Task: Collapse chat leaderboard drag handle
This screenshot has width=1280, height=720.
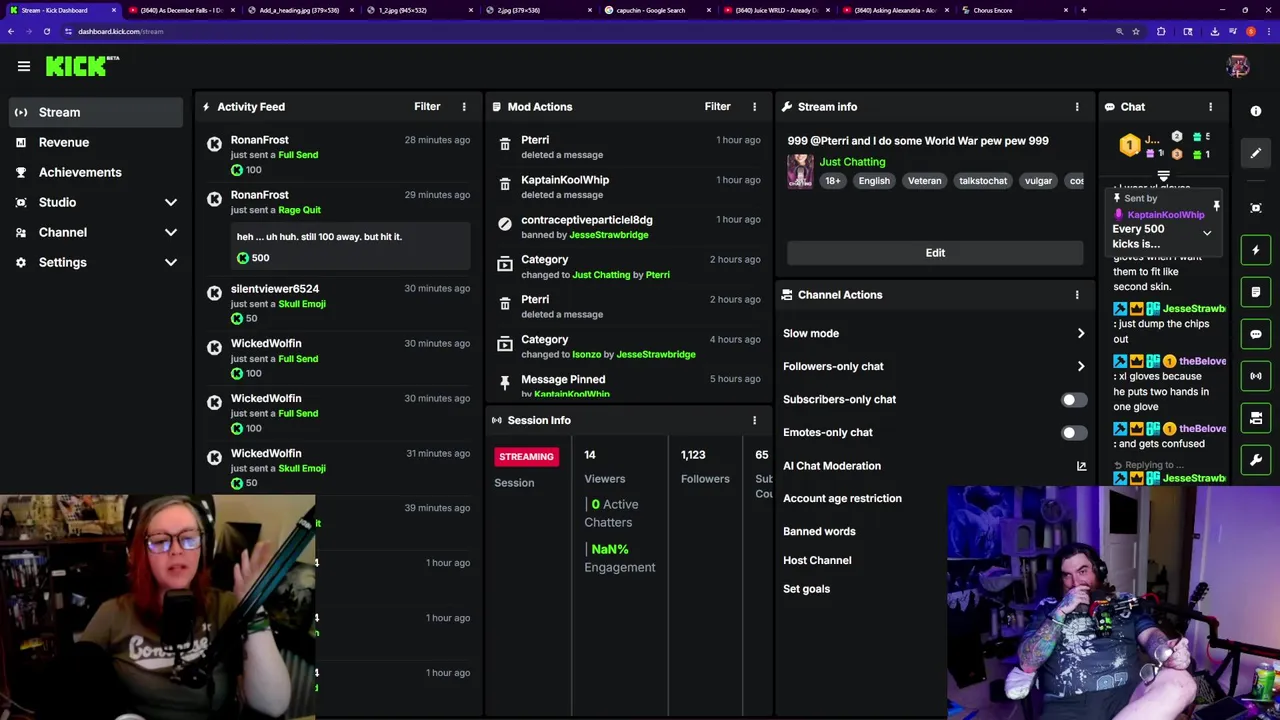Action: pyautogui.click(x=1163, y=176)
